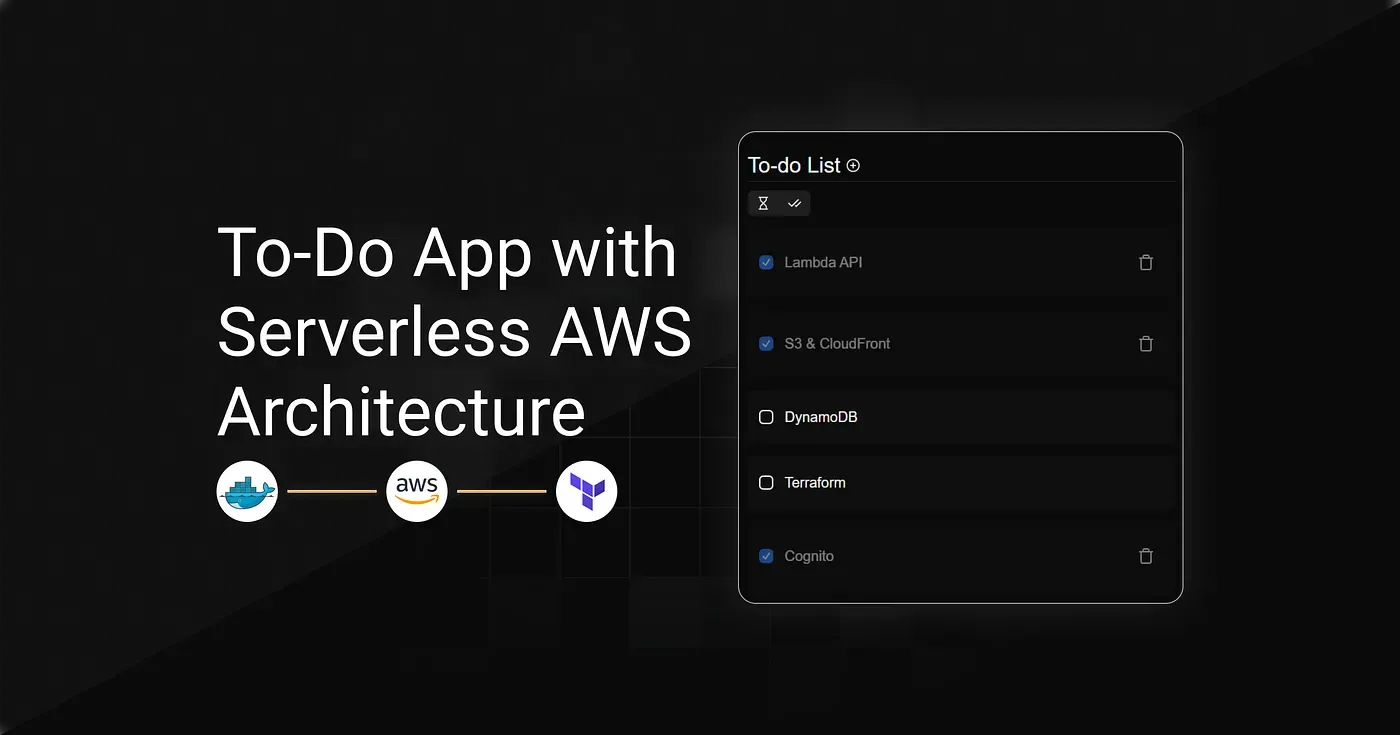
Task: Click the purple Terraform logo
Action: 587,492
